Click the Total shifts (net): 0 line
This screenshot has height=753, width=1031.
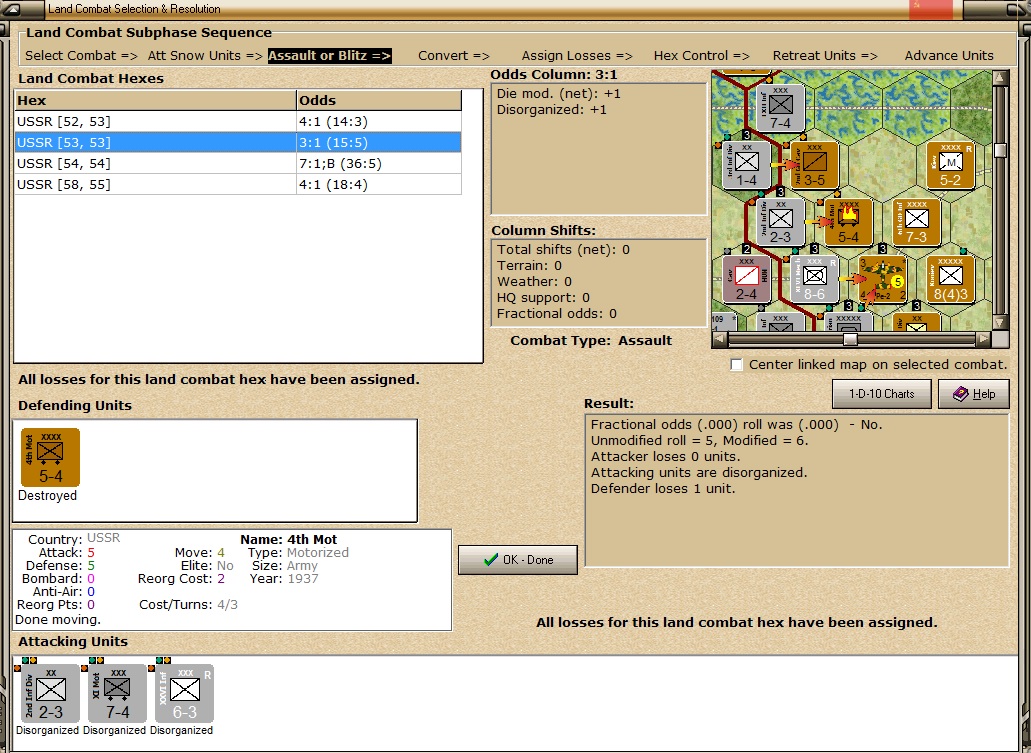(x=563, y=250)
